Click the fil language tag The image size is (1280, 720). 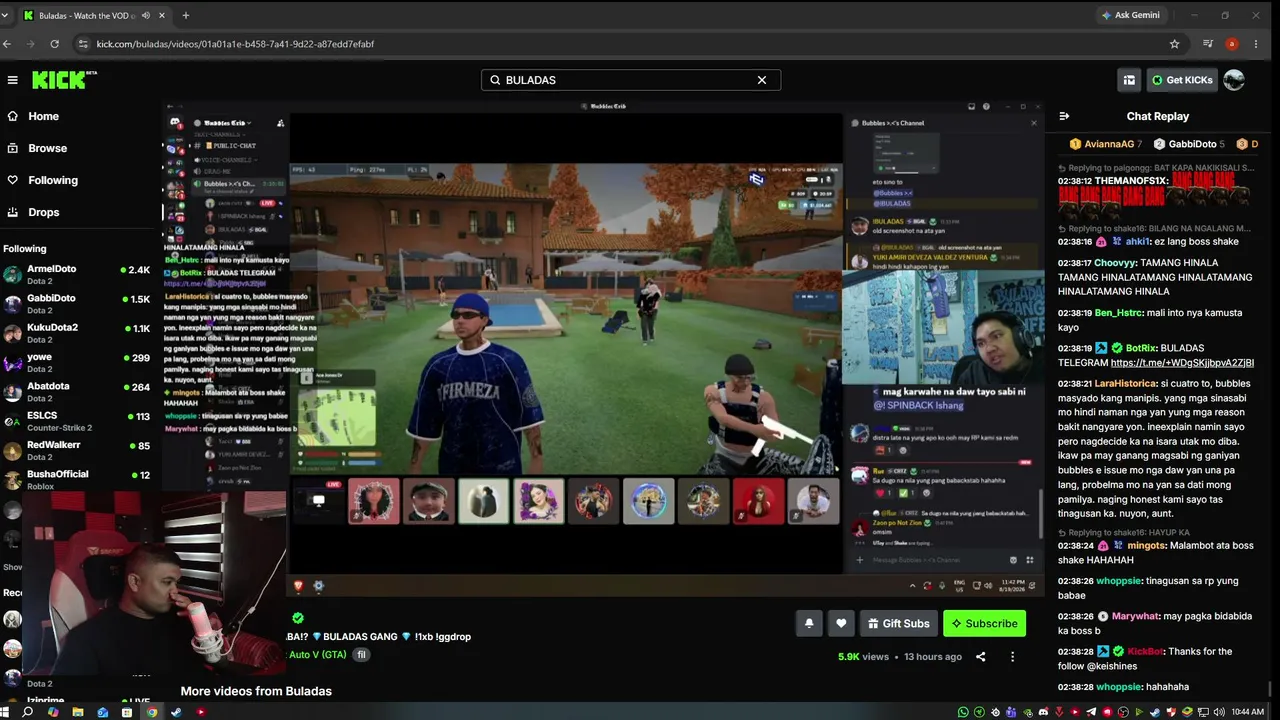point(362,655)
